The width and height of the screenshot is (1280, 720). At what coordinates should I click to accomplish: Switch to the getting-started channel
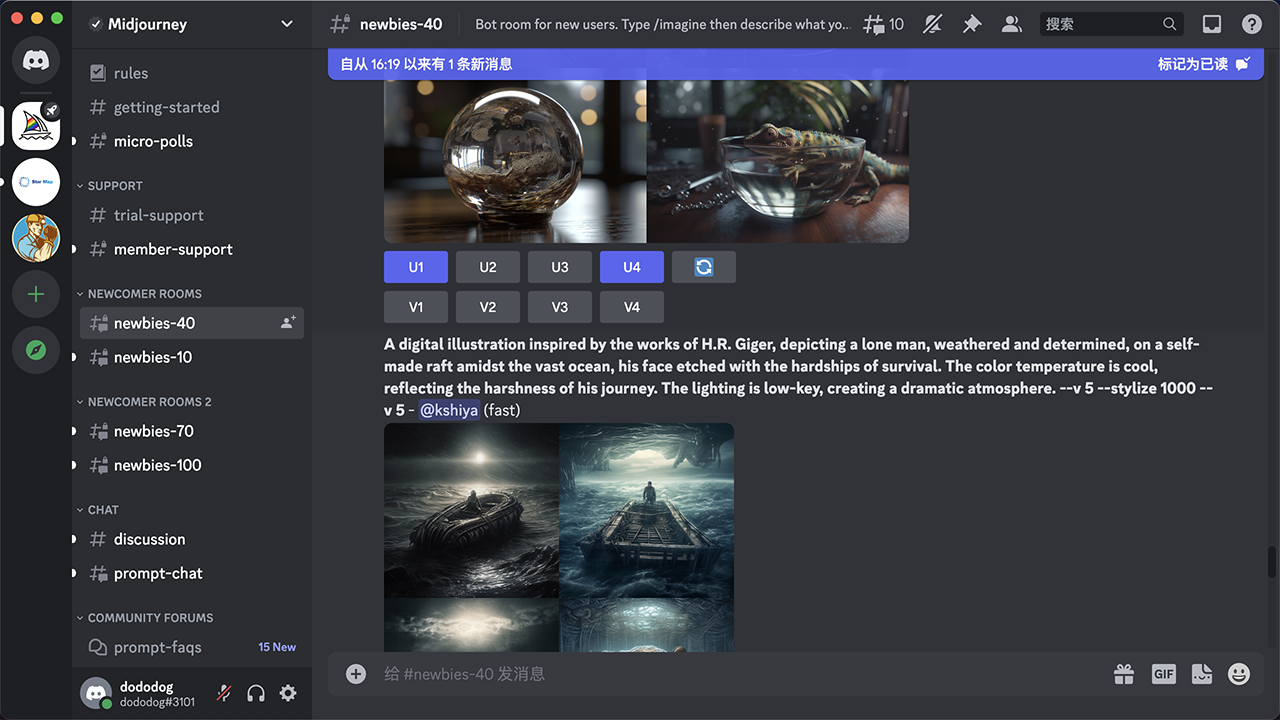(x=166, y=107)
